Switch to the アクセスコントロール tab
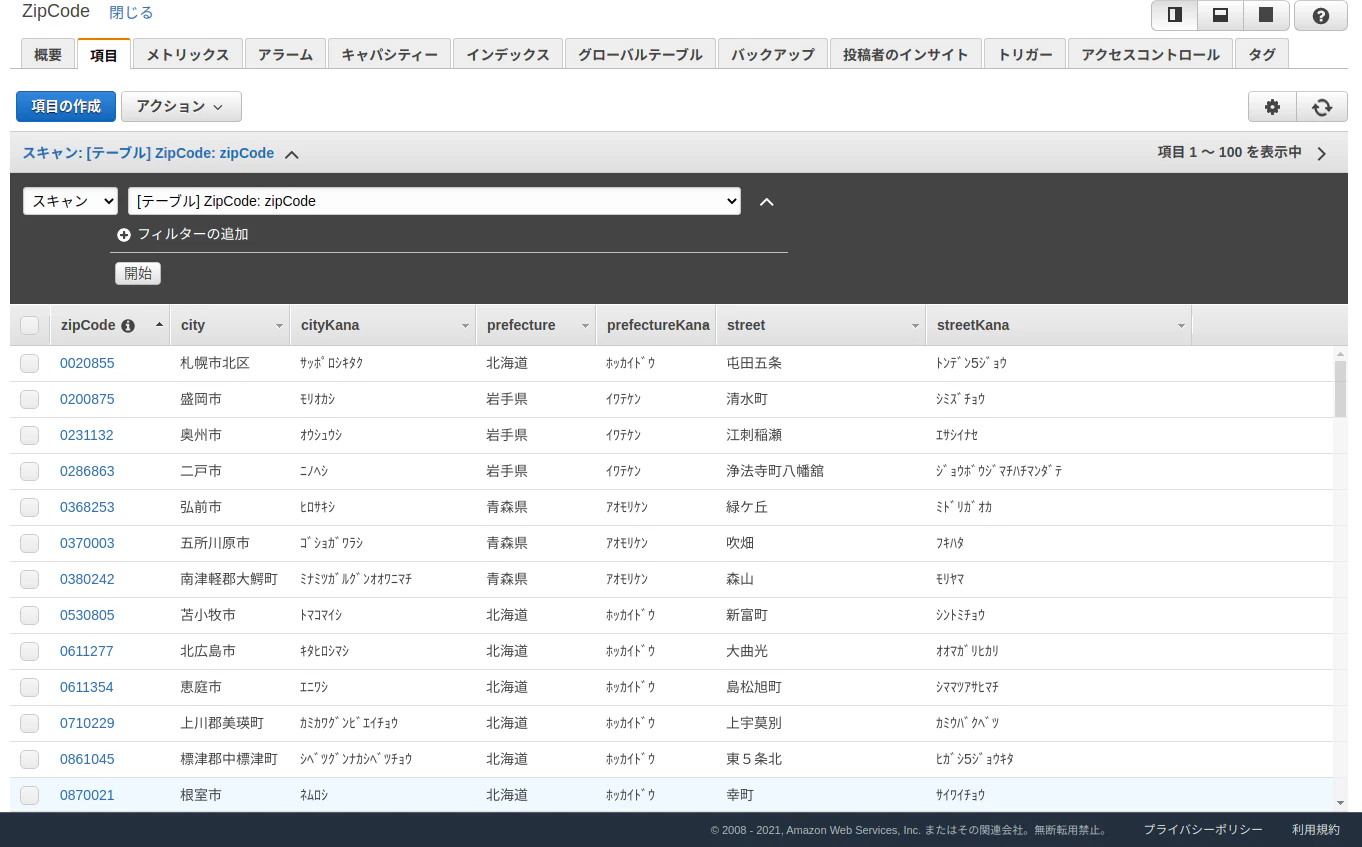This screenshot has width=1362, height=847. [1150, 54]
